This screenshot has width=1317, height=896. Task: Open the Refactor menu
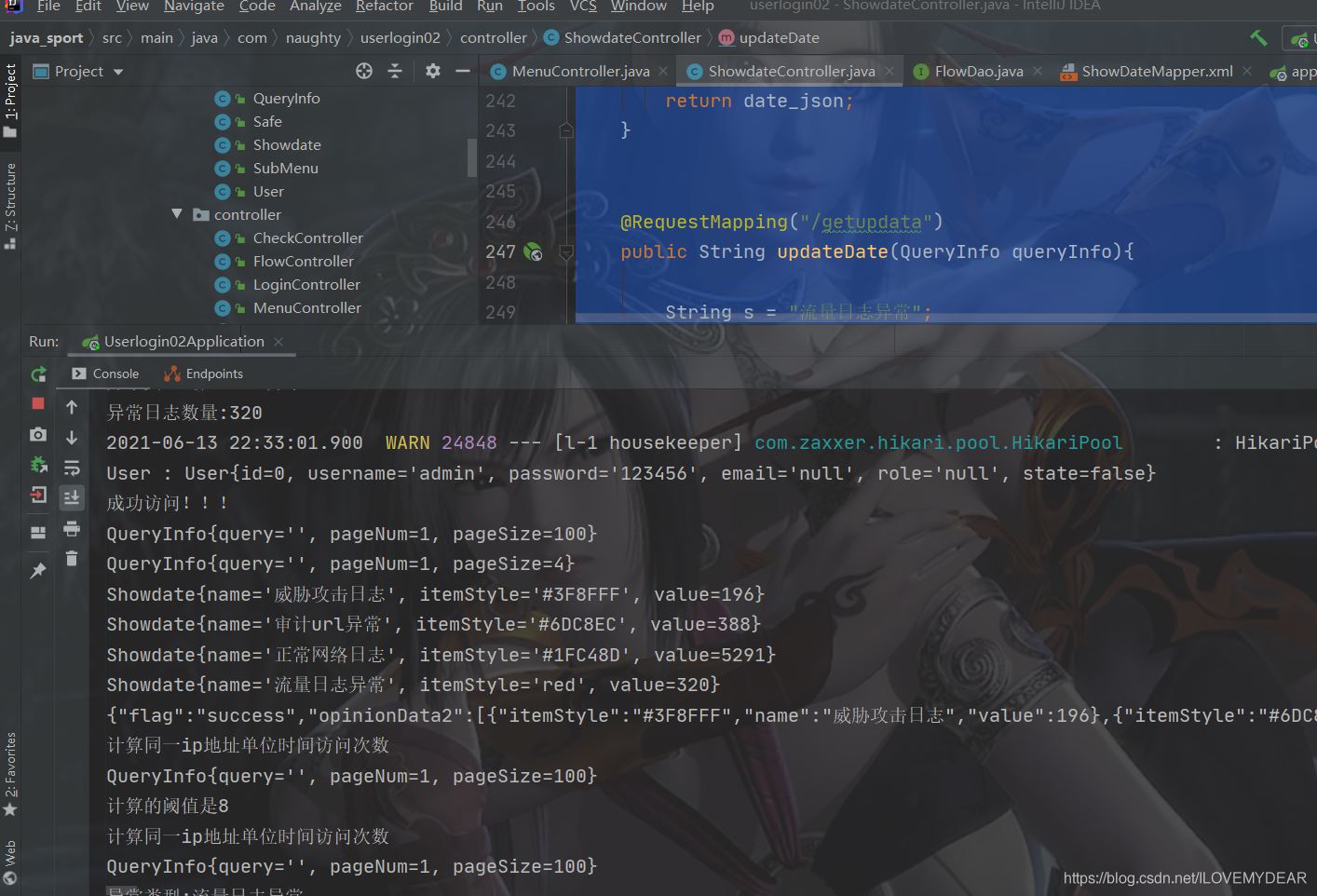[x=384, y=7]
